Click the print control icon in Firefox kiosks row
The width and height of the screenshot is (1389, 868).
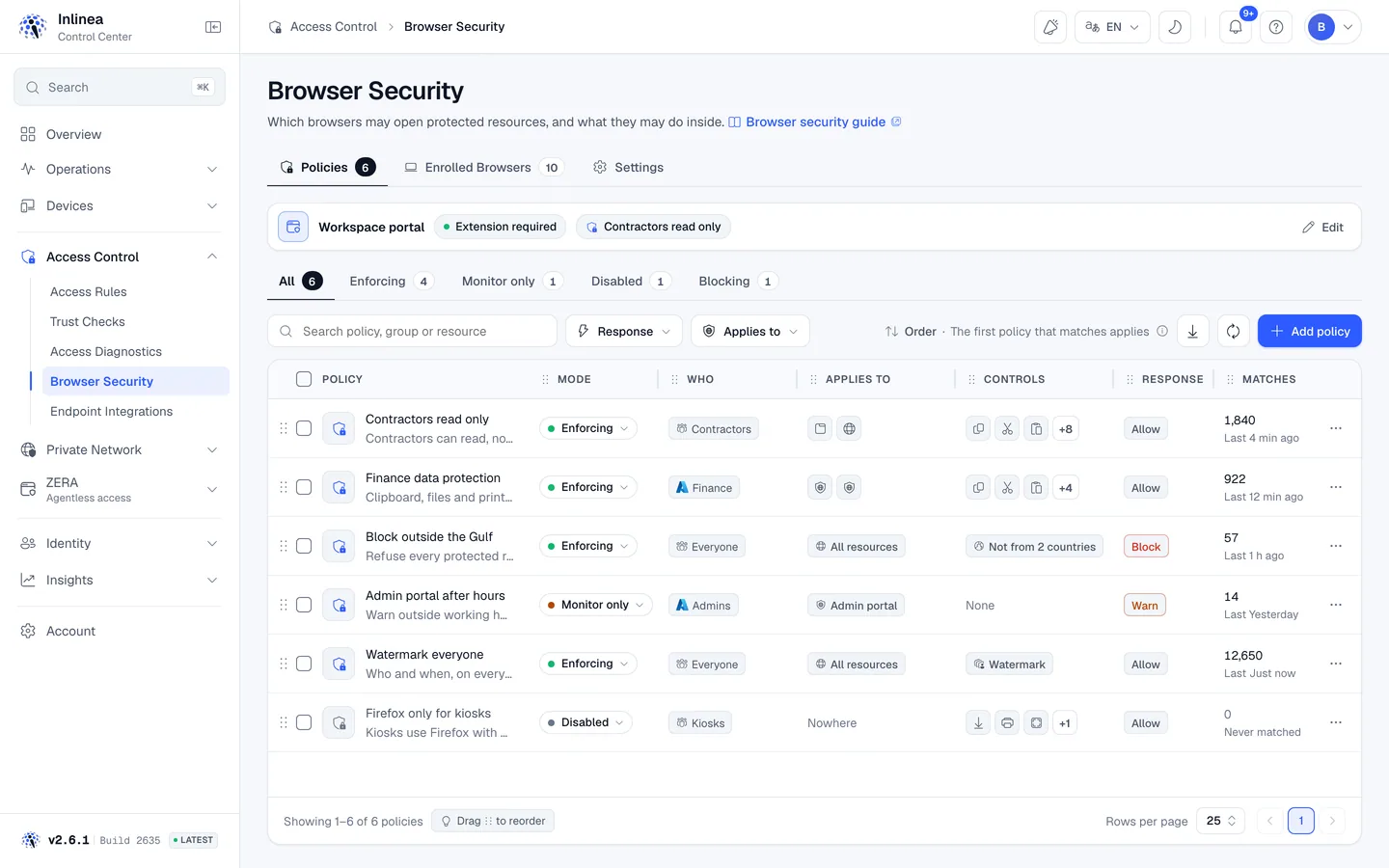[x=1007, y=722]
